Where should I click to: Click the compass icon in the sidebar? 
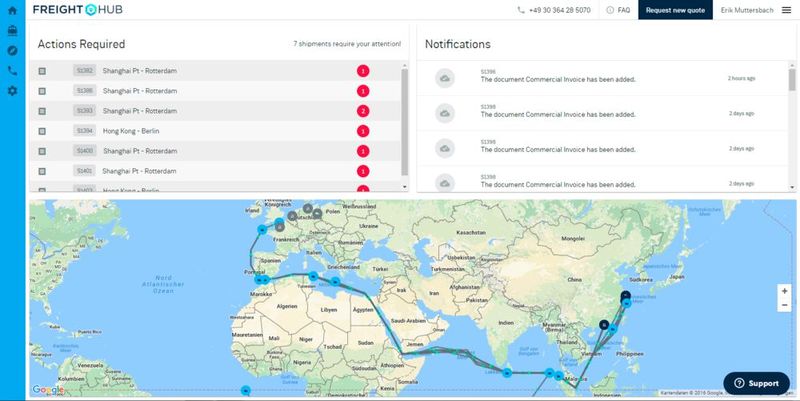pyautogui.click(x=12, y=51)
